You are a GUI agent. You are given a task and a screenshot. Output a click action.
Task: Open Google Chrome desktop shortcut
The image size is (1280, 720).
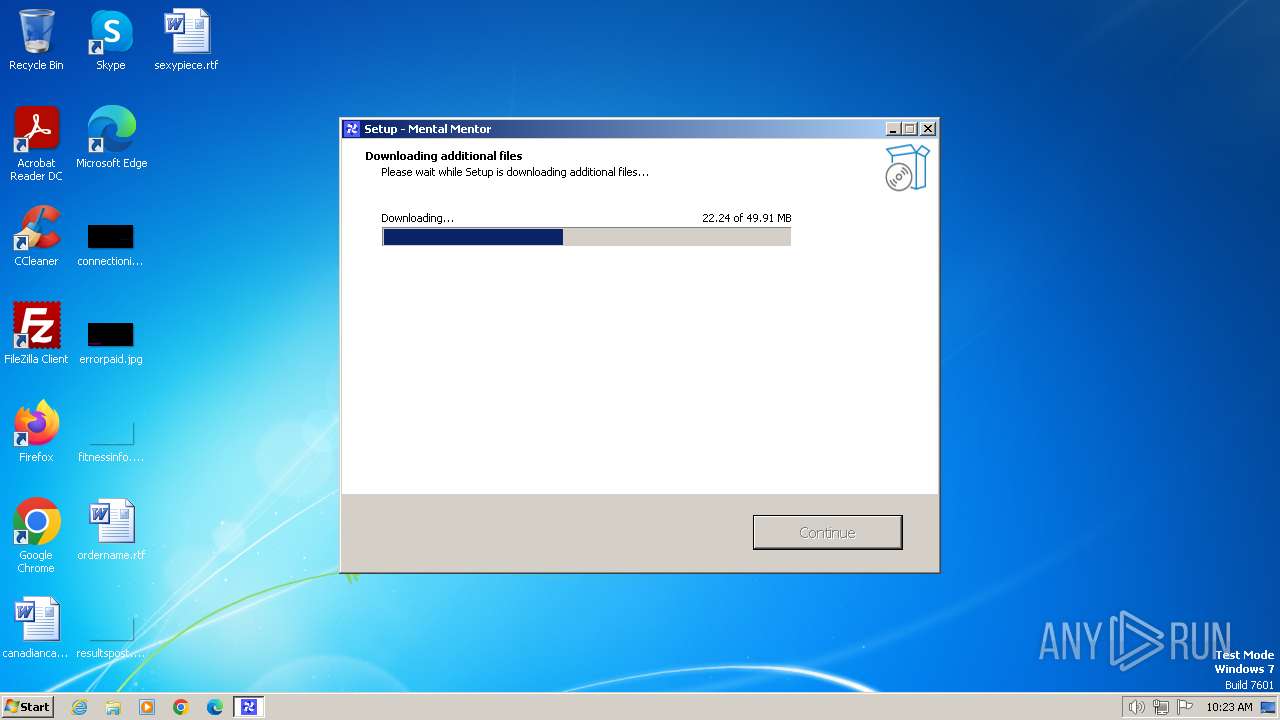click(36, 536)
